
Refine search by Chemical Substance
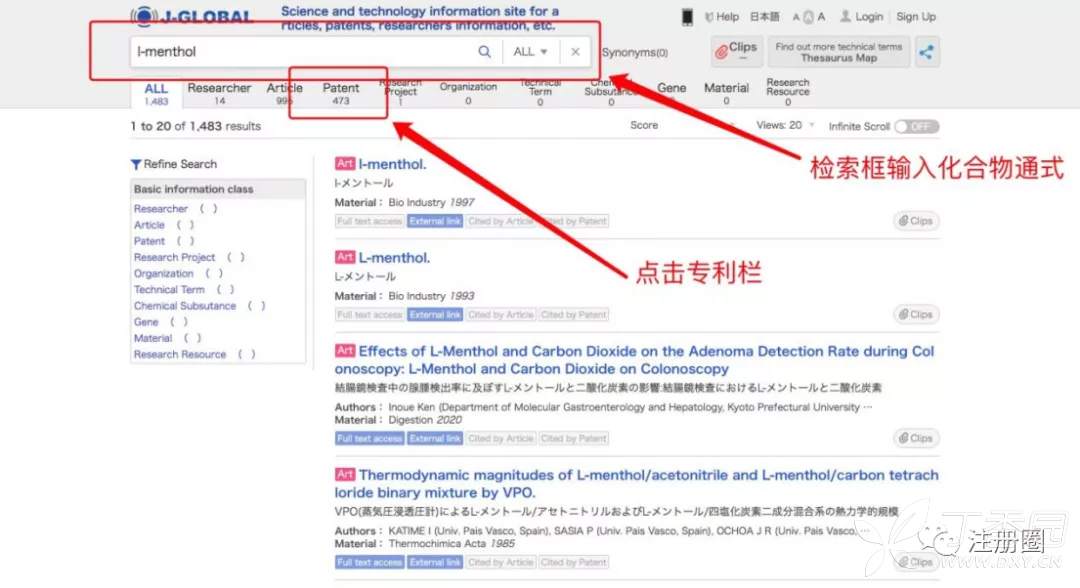pyautogui.click(x=185, y=306)
